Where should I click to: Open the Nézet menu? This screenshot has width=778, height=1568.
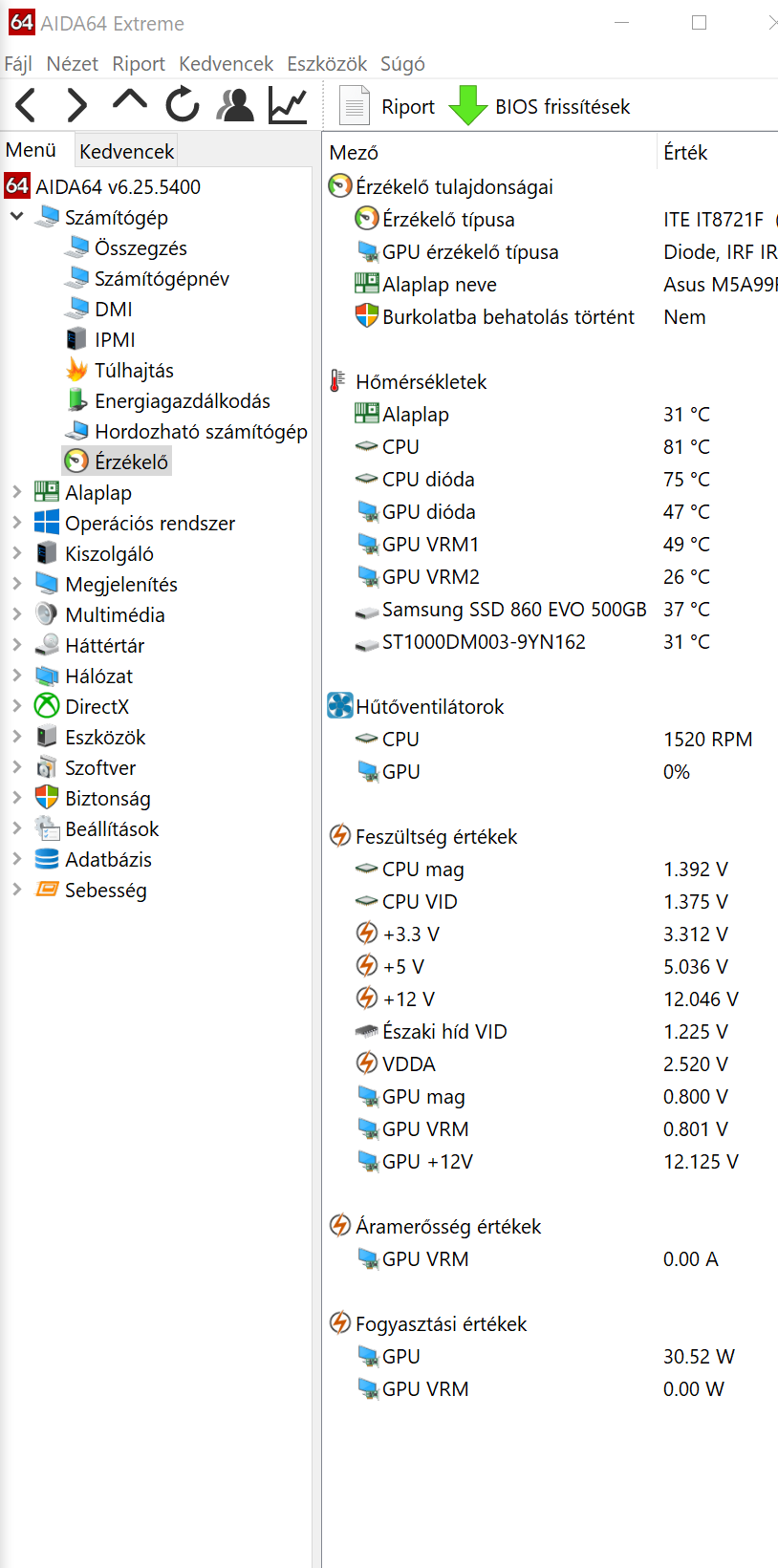pyautogui.click(x=73, y=64)
